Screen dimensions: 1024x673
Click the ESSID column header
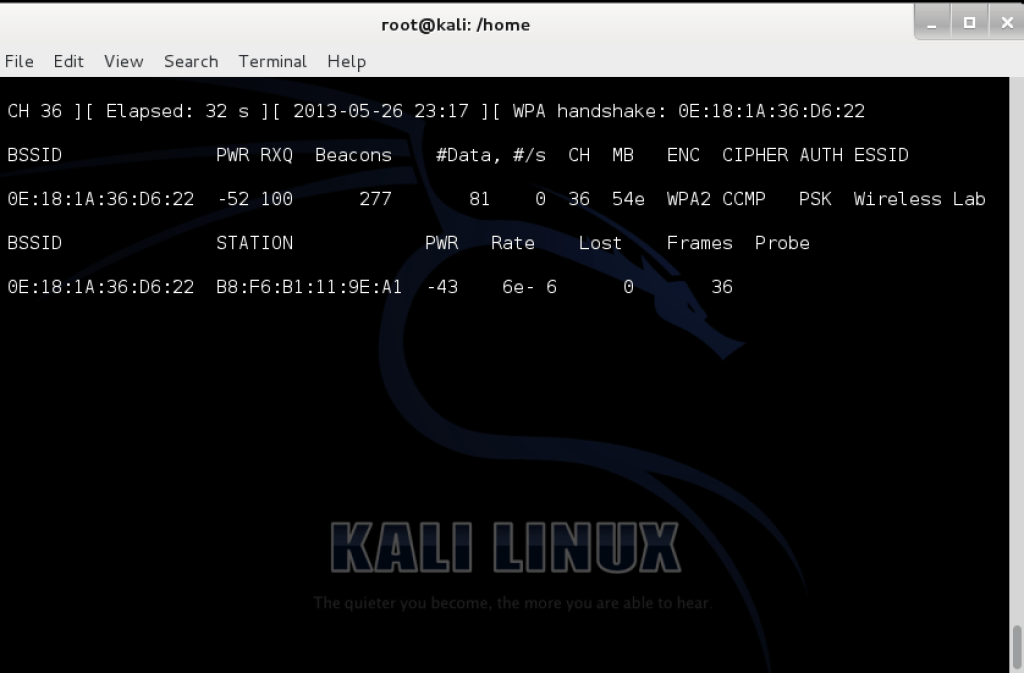(x=881, y=155)
